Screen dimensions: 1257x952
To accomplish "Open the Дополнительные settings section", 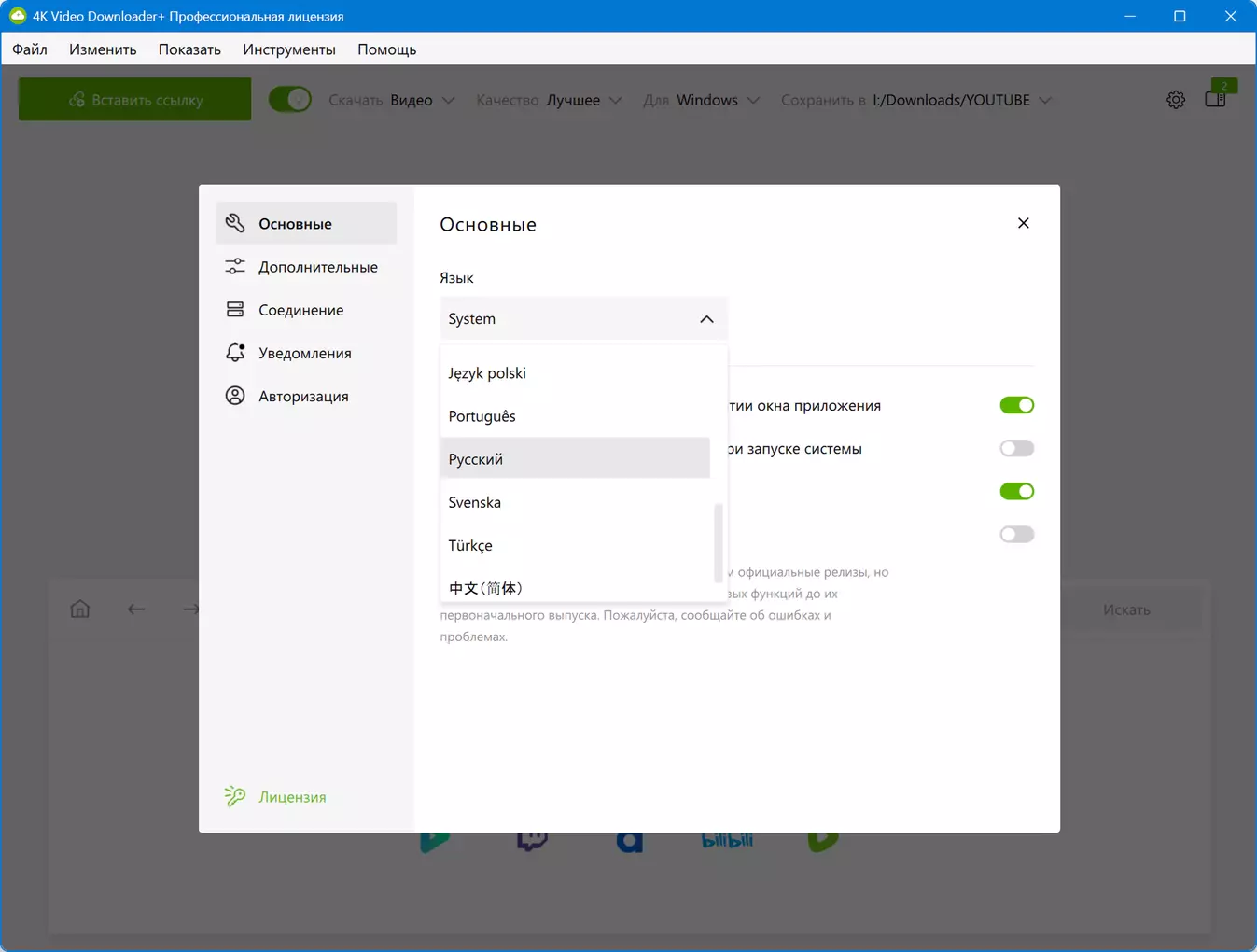I will click(x=306, y=267).
